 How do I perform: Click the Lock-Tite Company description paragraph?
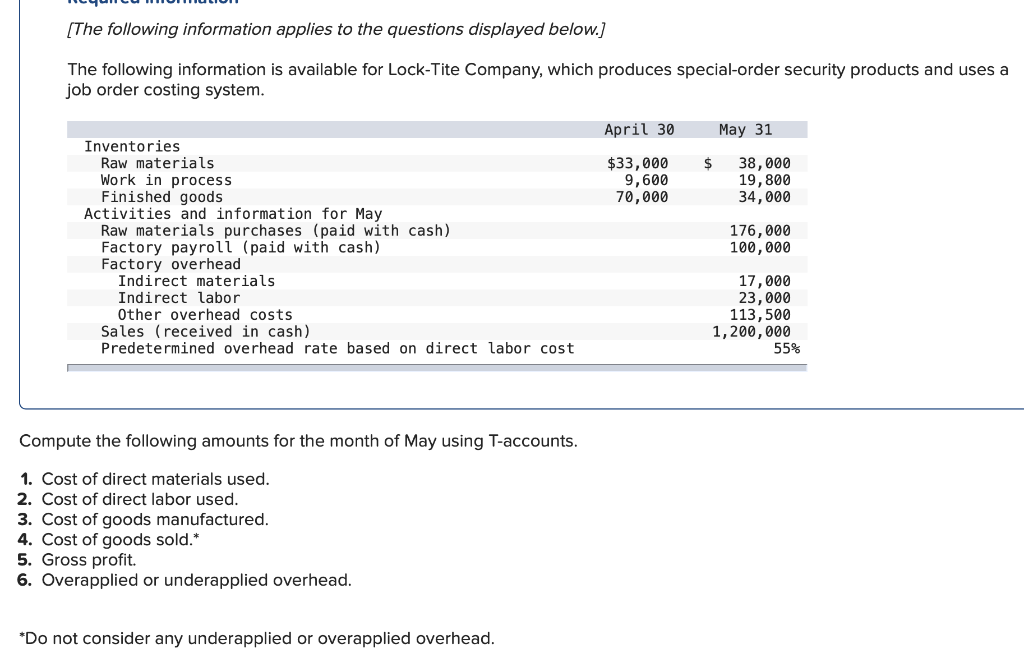[x=537, y=80]
